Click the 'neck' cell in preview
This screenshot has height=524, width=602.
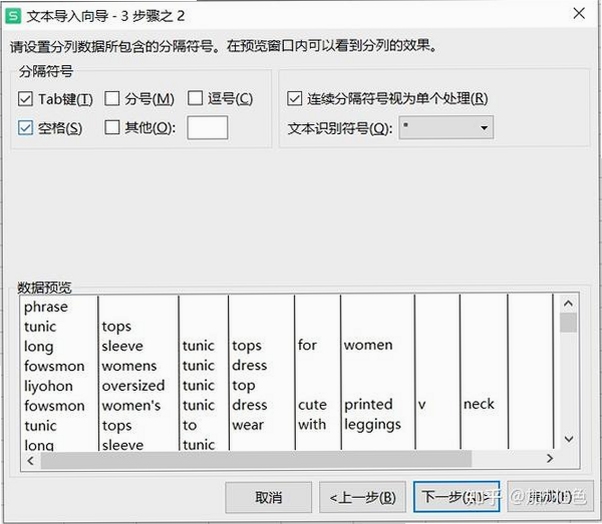coord(479,404)
